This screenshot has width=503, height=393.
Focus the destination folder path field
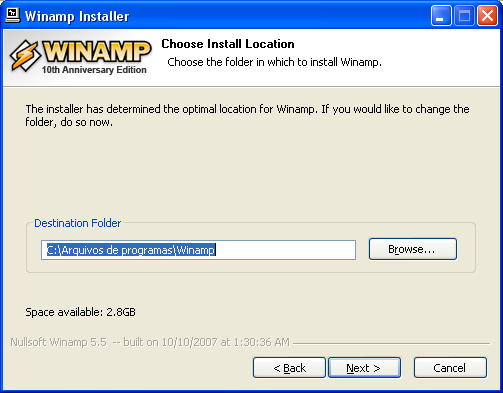[x=198, y=250]
